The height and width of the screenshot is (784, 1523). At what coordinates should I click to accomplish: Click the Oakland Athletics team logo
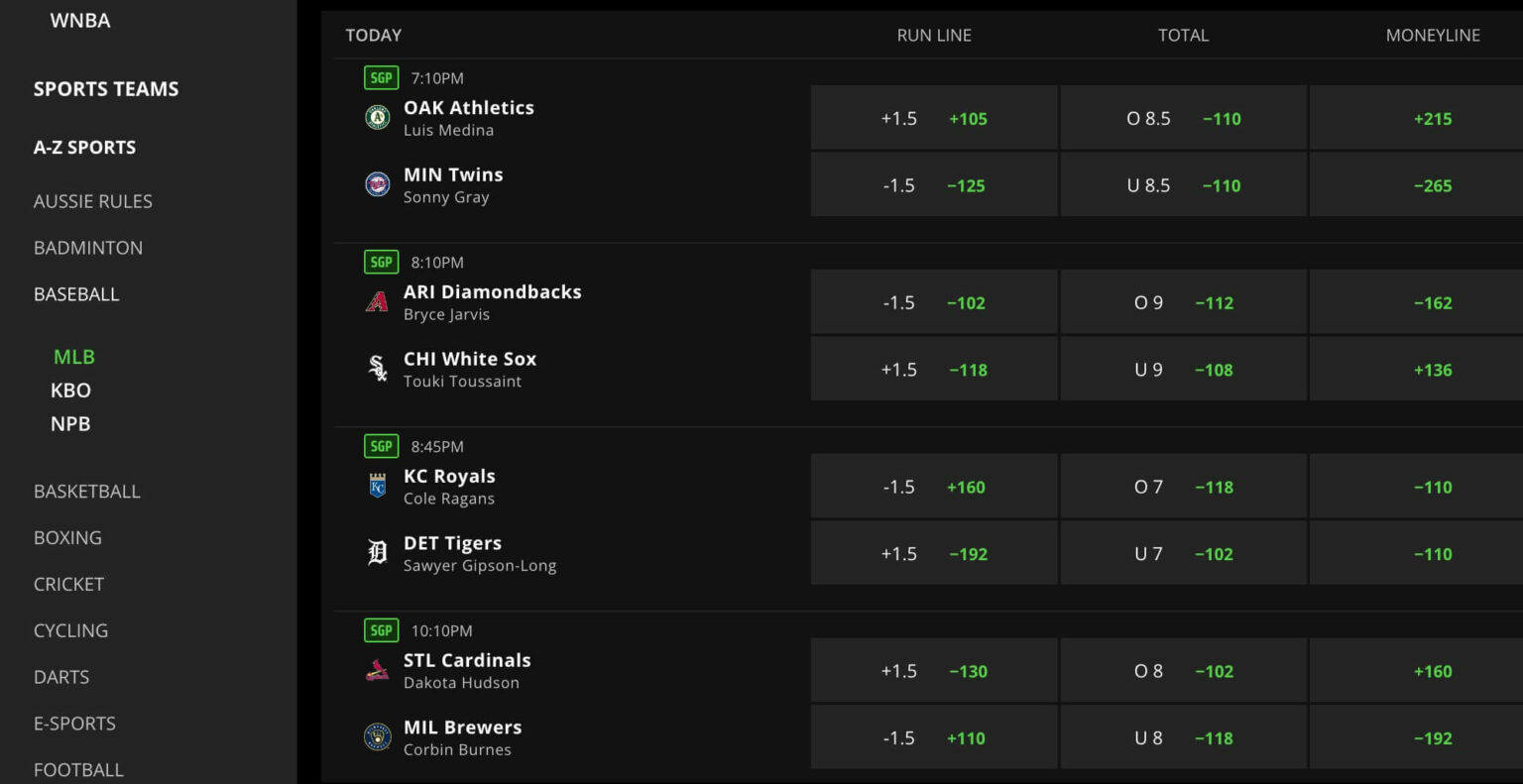(x=377, y=118)
